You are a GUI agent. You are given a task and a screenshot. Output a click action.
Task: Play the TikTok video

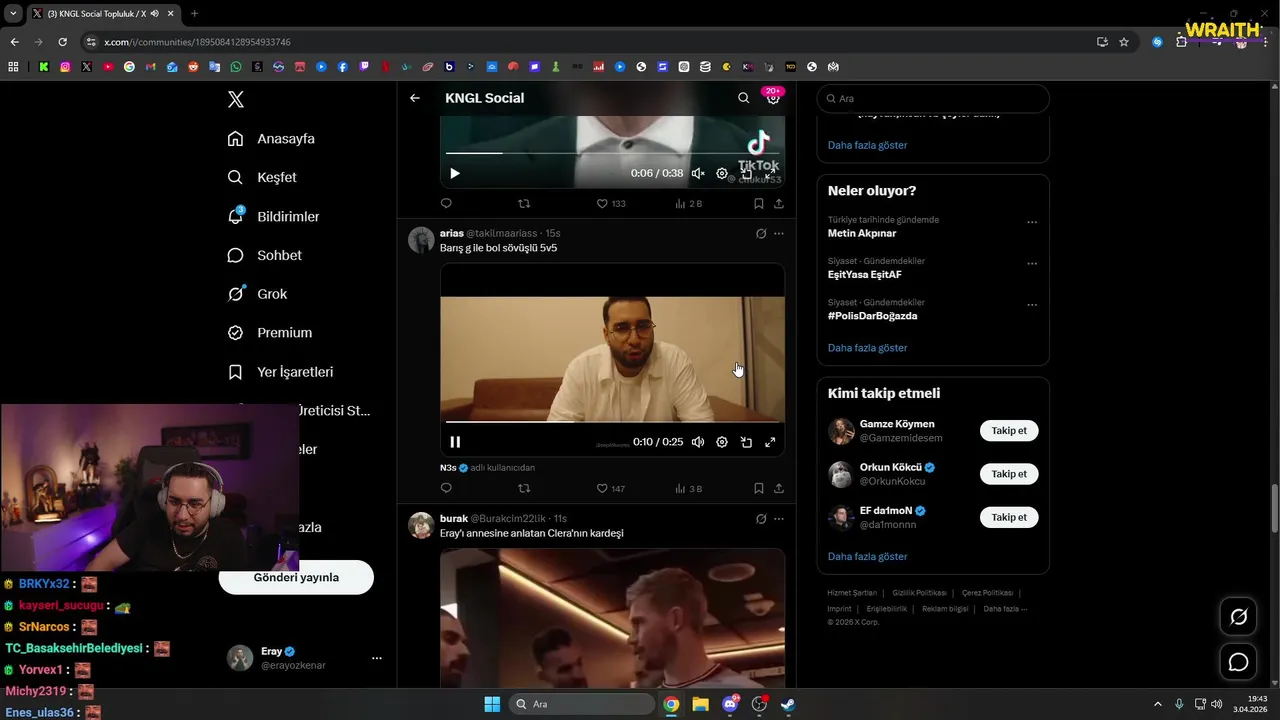455,173
